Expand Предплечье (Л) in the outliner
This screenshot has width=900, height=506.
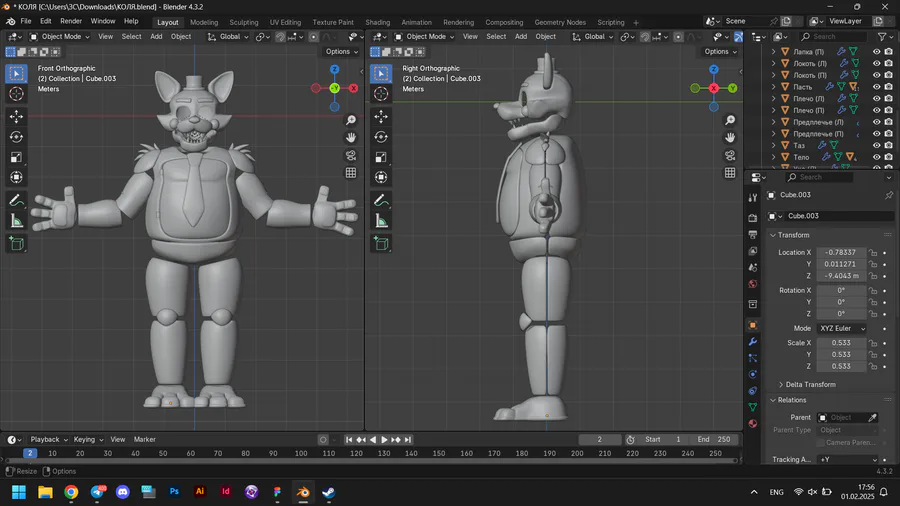(773, 122)
